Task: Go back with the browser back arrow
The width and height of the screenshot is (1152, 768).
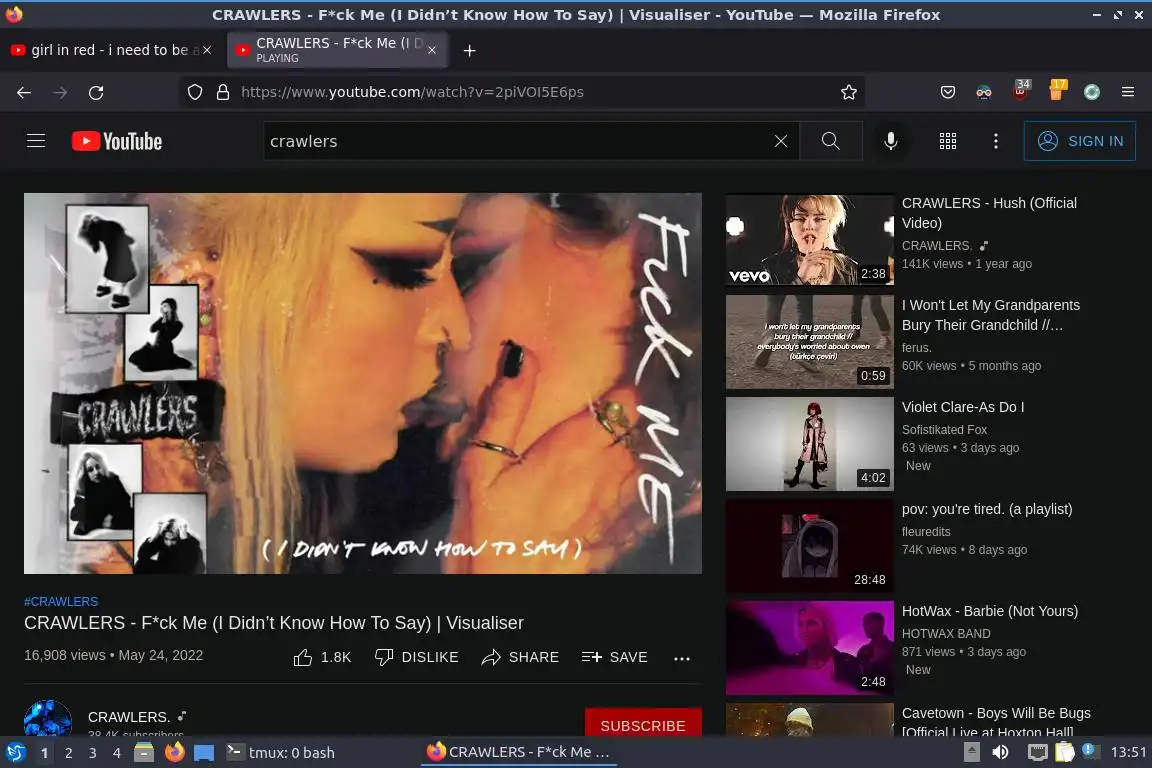Action: pos(24,93)
